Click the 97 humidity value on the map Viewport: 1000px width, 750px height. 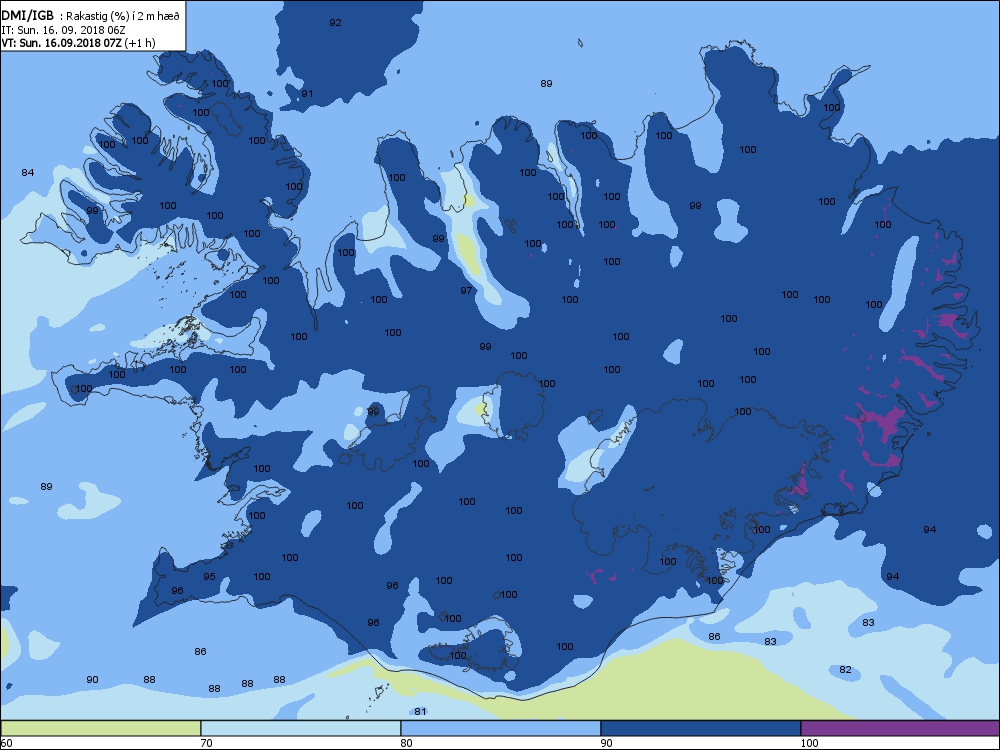pos(466,290)
